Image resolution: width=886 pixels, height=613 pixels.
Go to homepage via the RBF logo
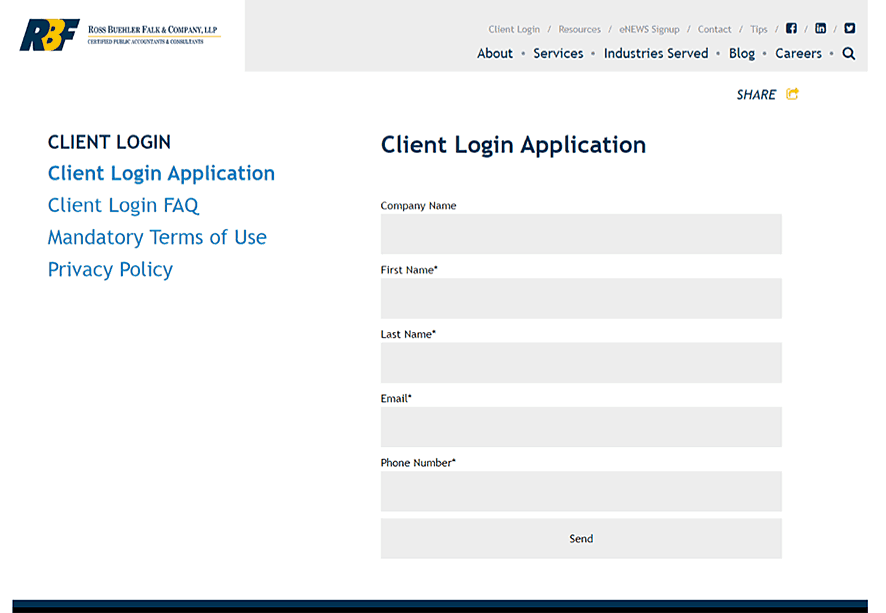tap(120, 35)
